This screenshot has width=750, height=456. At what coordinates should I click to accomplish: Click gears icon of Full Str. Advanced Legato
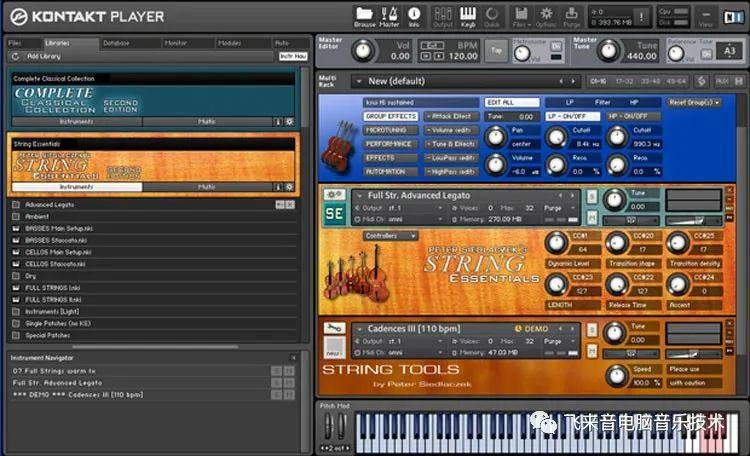point(334,195)
